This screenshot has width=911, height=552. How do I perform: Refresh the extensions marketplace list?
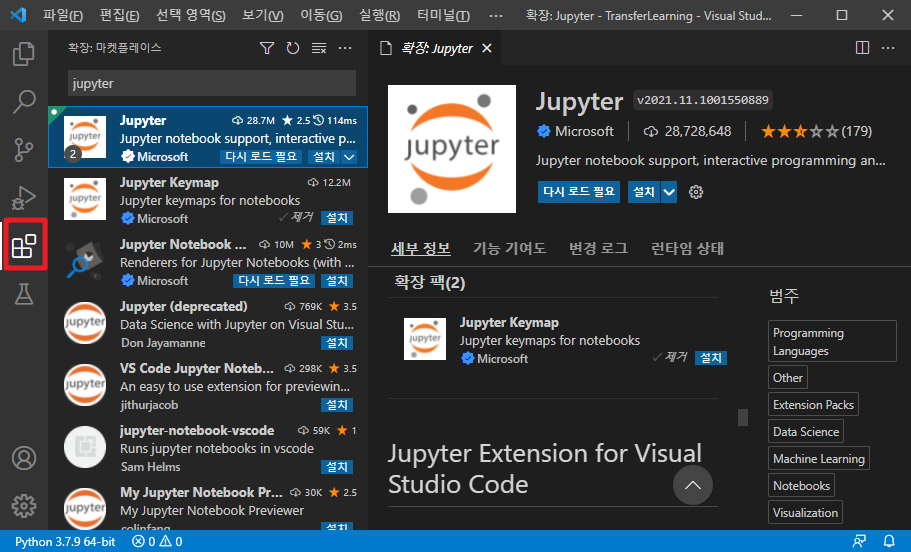(293, 48)
